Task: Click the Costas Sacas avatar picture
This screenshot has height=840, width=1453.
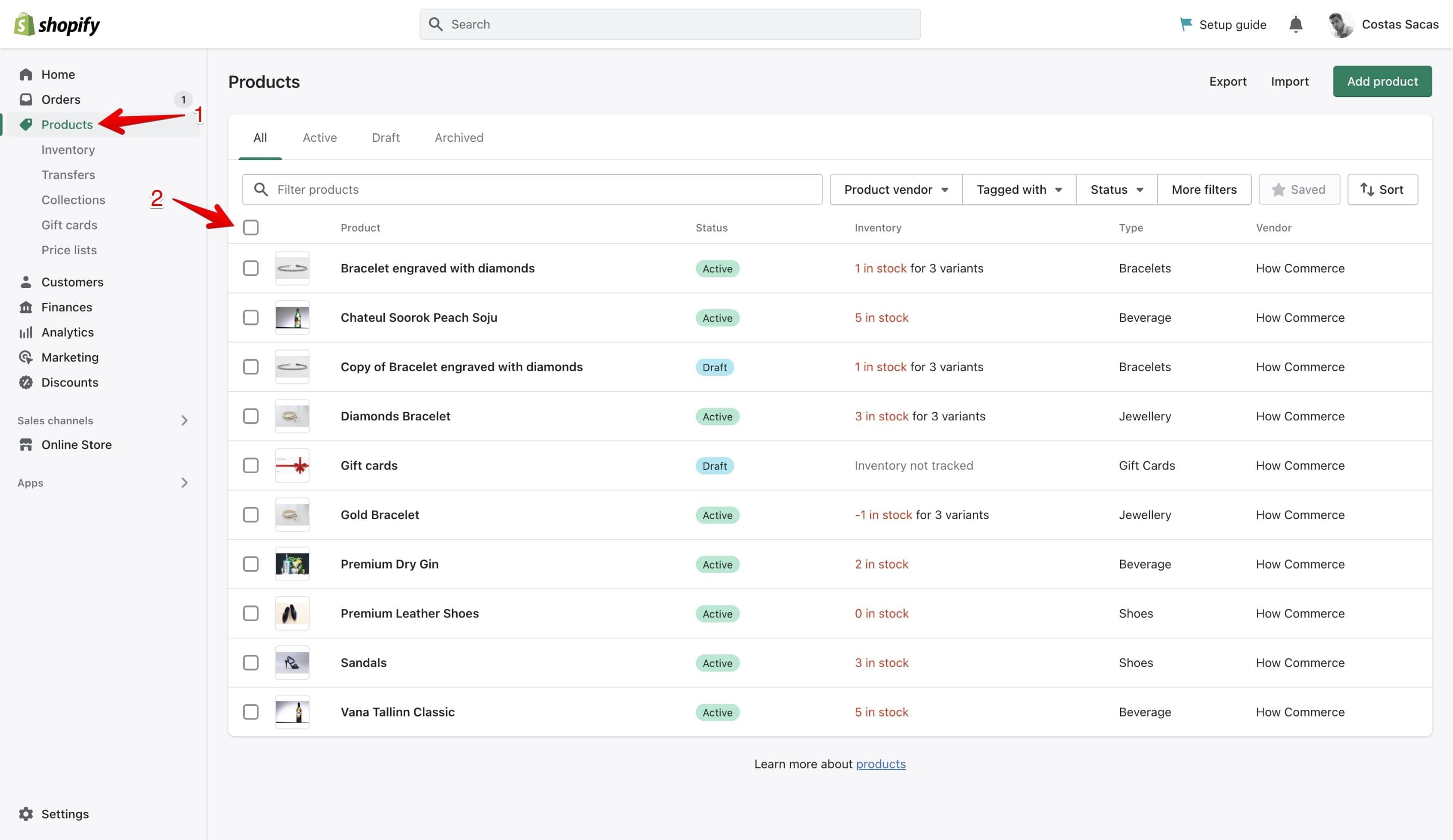Action: [1340, 24]
